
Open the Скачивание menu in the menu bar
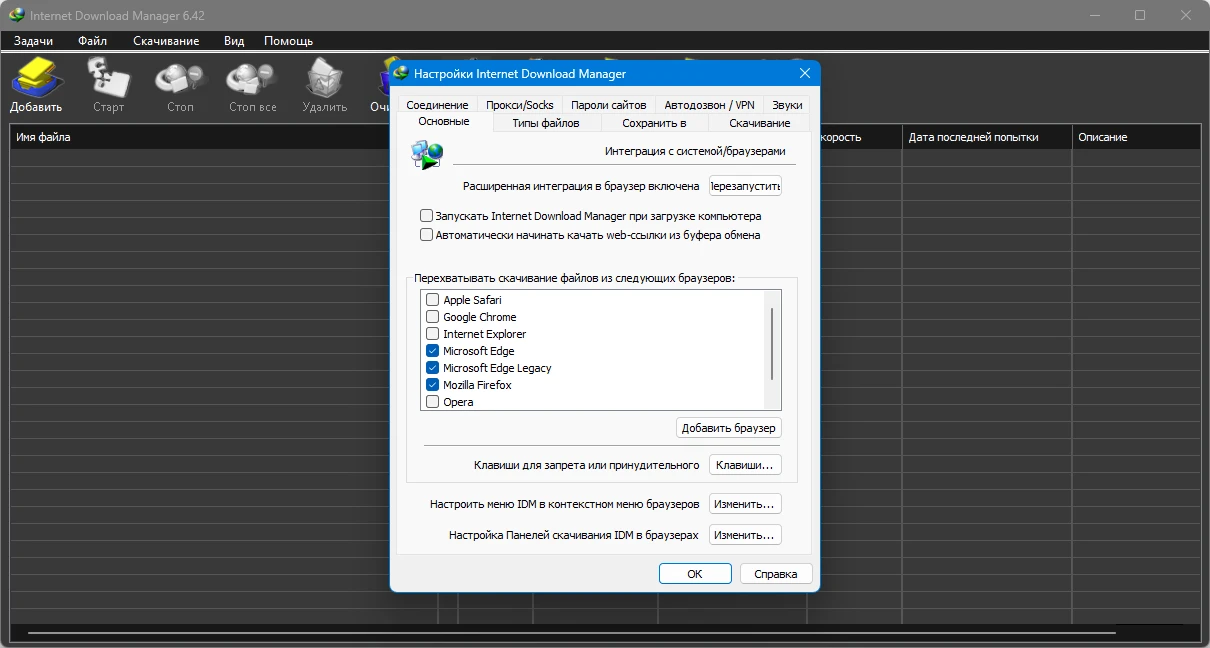tap(166, 41)
